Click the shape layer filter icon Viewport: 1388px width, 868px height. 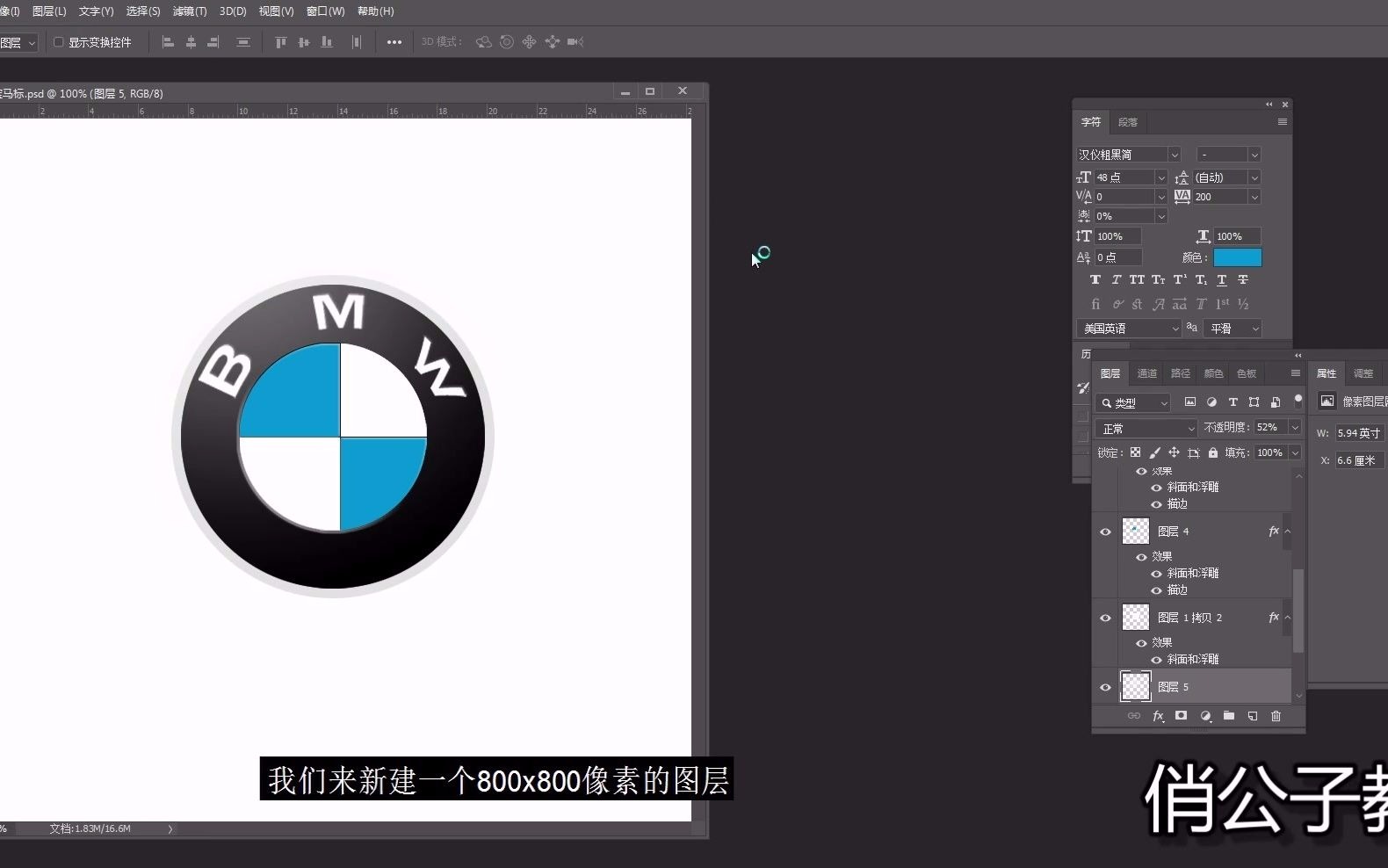pyautogui.click(x=1254, y=402)
